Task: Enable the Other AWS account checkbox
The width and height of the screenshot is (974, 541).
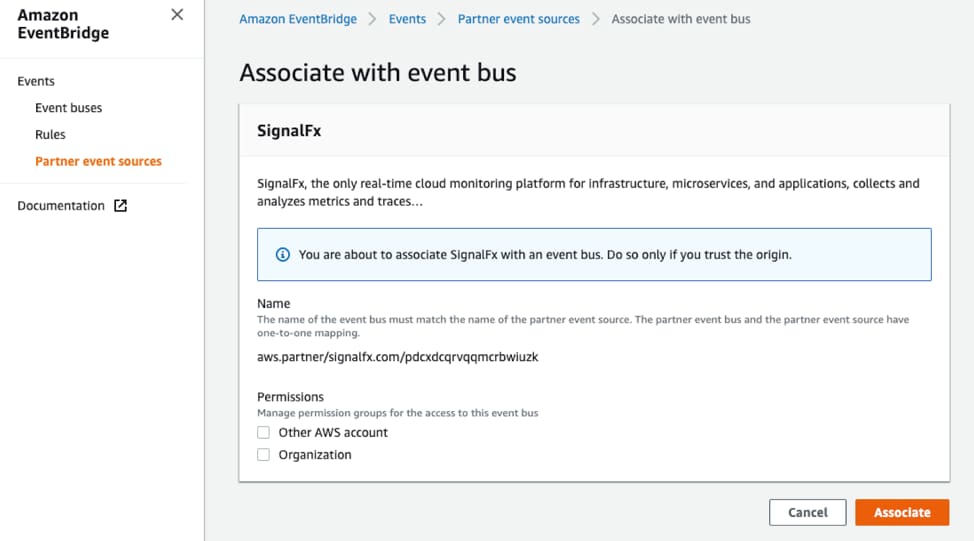Action: [263, 432]
